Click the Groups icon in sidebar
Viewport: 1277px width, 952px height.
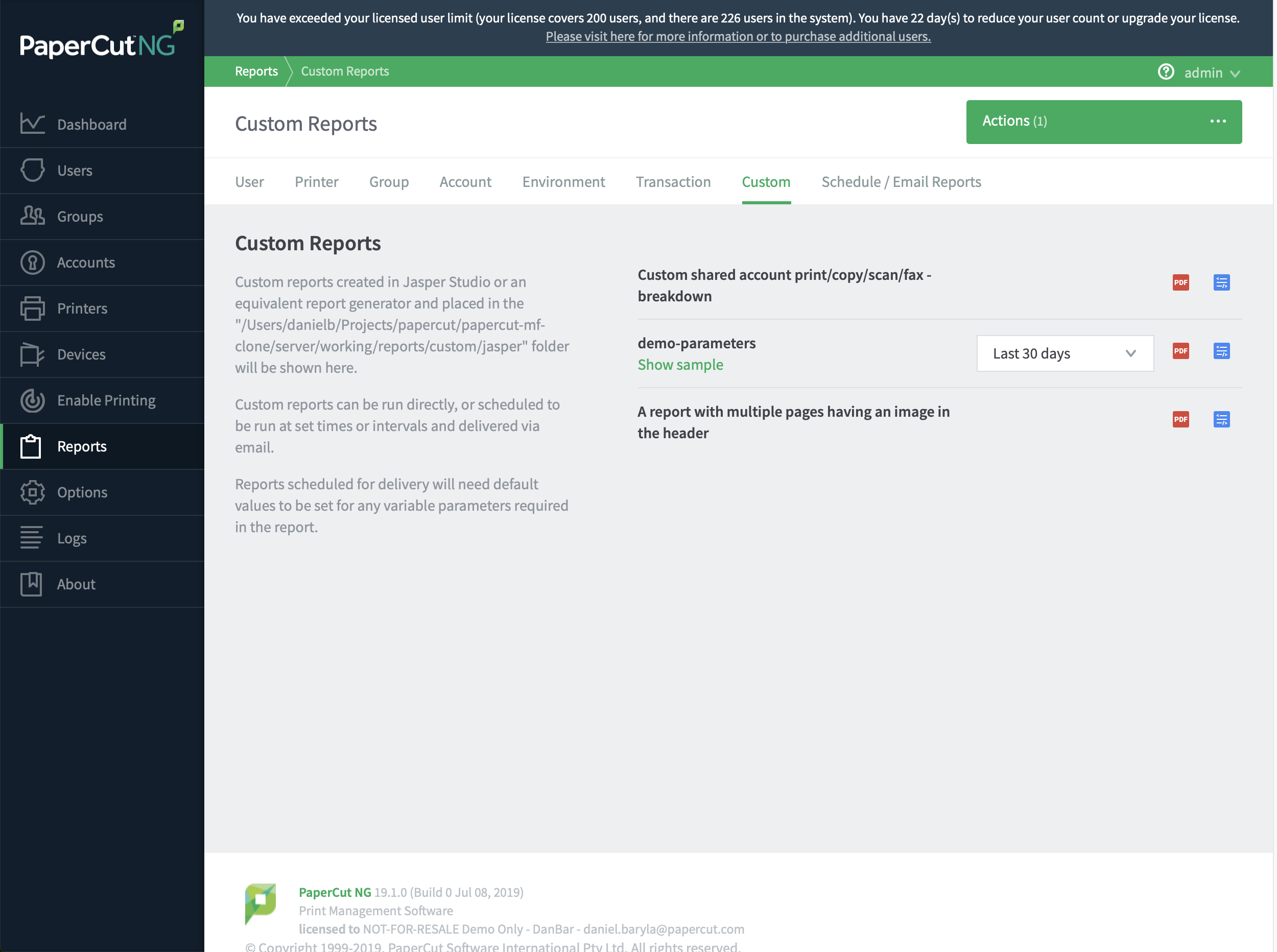point(32,216)
